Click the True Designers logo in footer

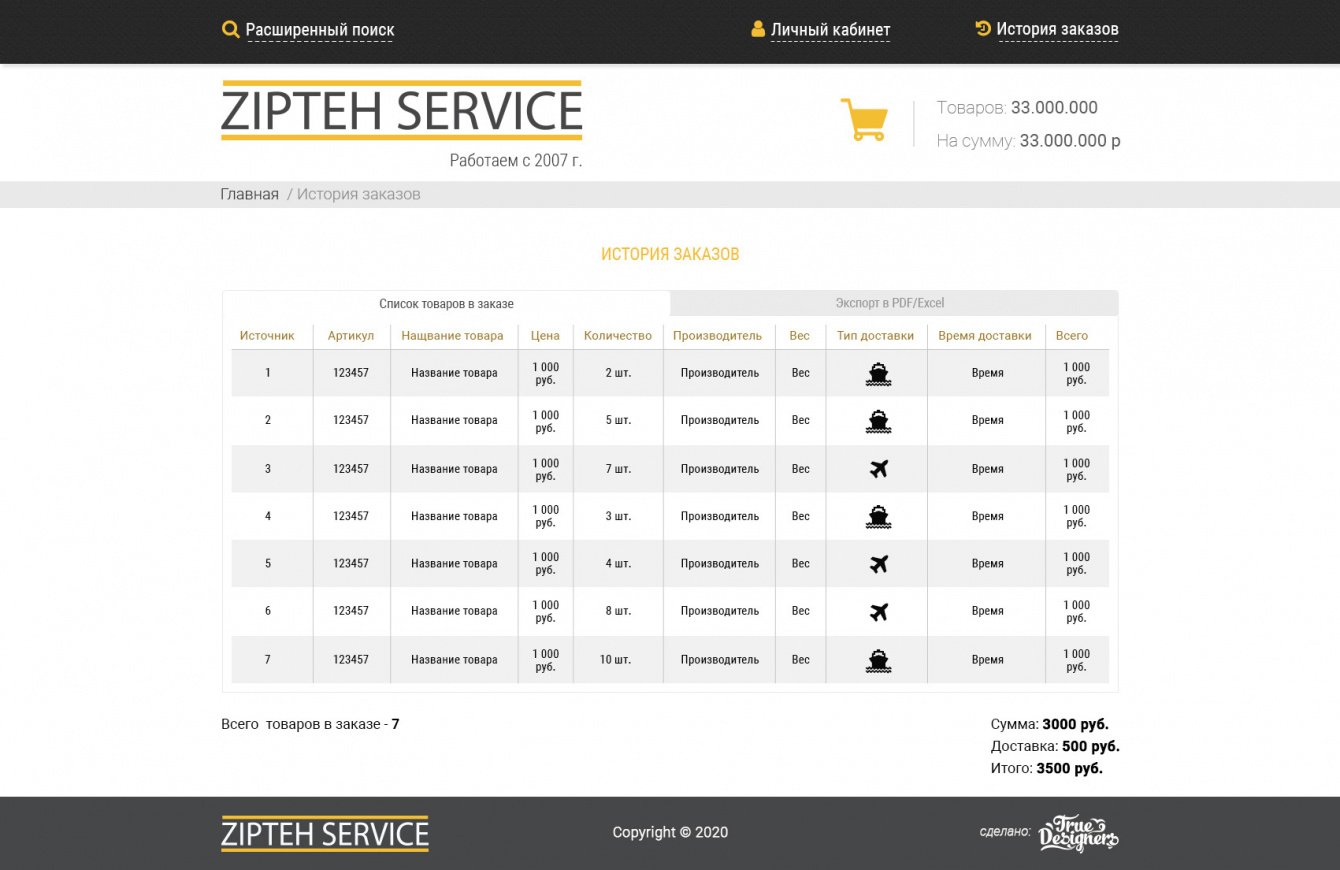coord(1078,834)
